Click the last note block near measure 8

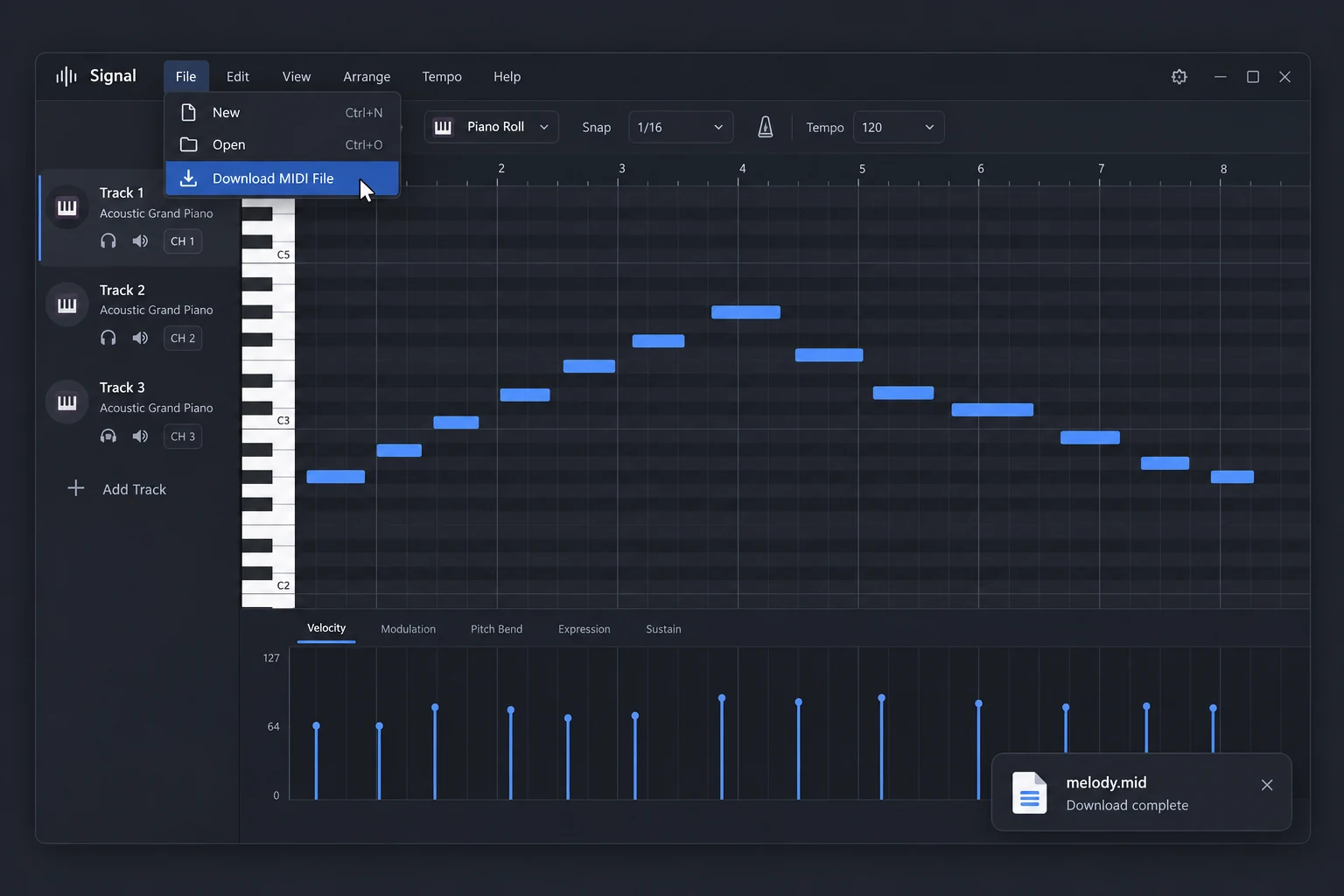[1232, 477]
